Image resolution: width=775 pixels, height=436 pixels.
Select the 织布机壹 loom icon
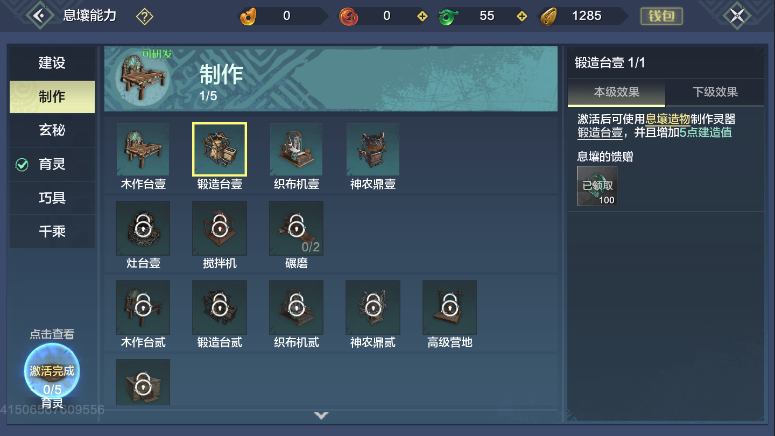coord(296,149)
